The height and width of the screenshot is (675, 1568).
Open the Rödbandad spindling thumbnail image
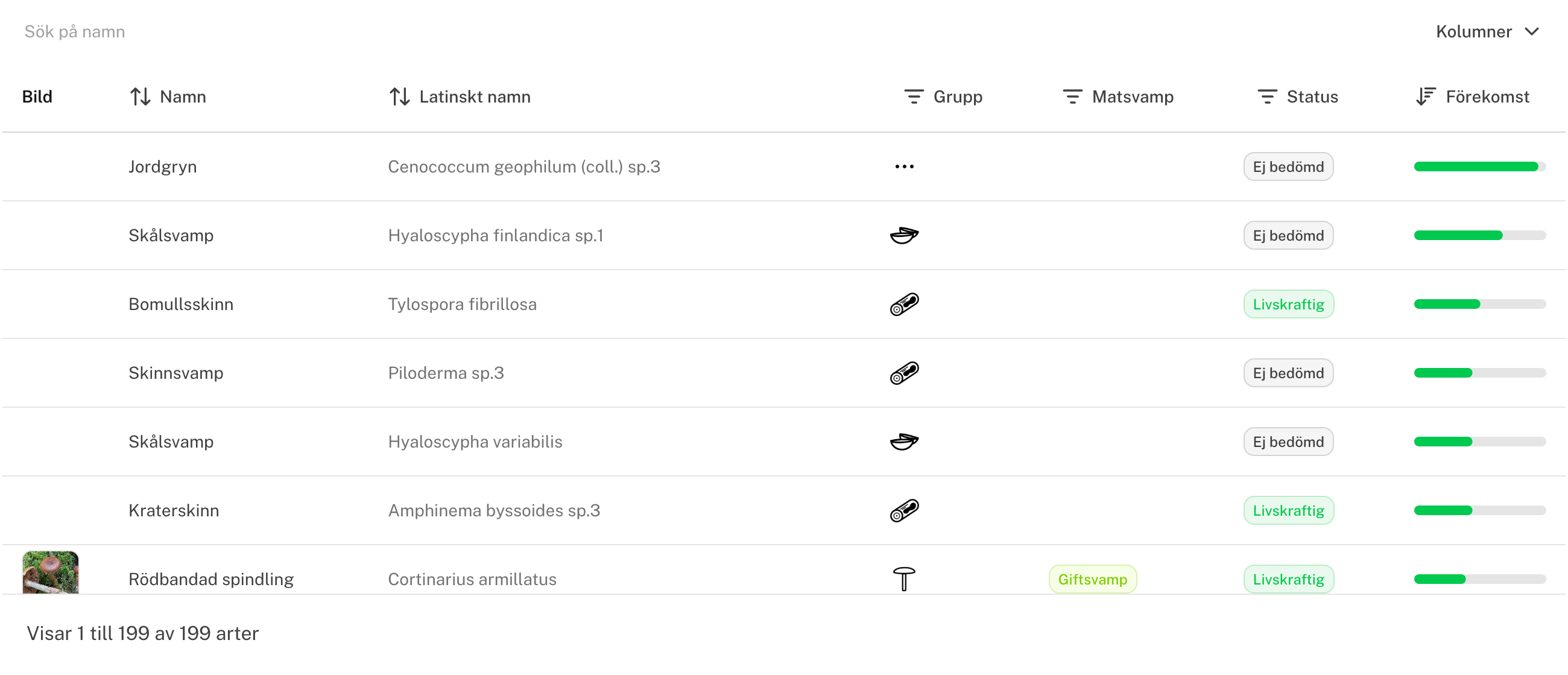click(51, 572)
